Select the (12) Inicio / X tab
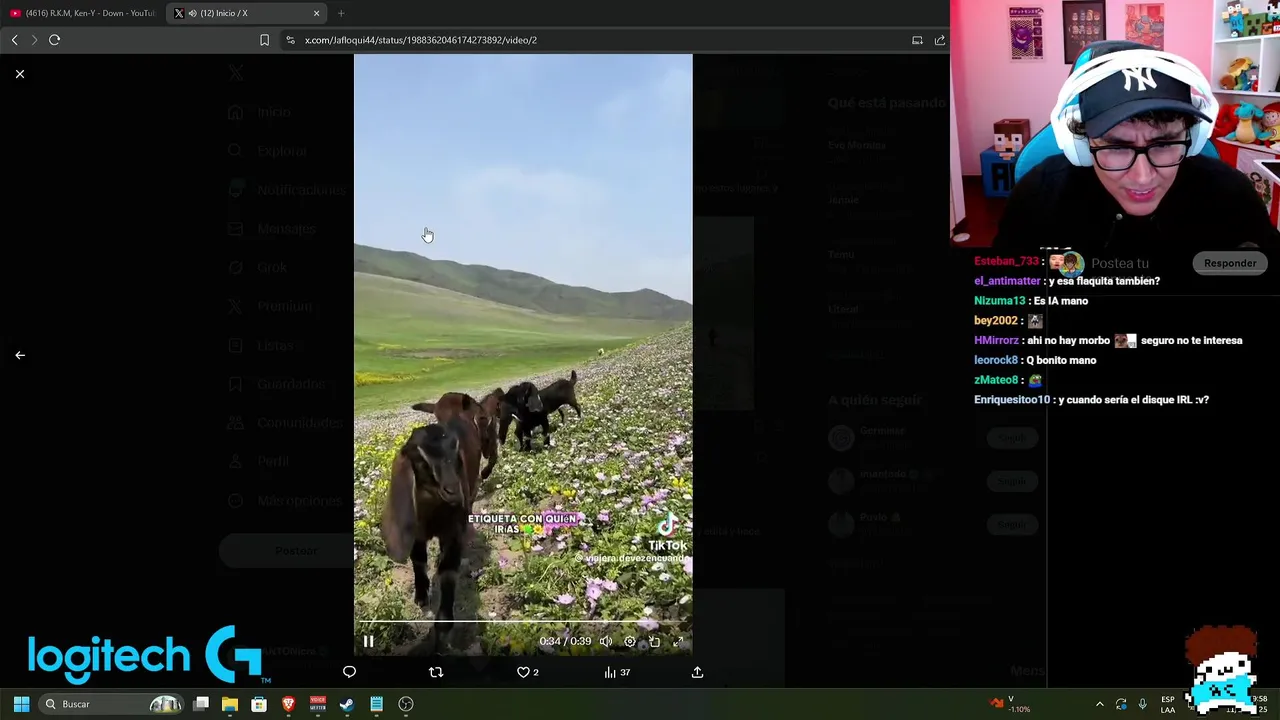 coord(244,13)
